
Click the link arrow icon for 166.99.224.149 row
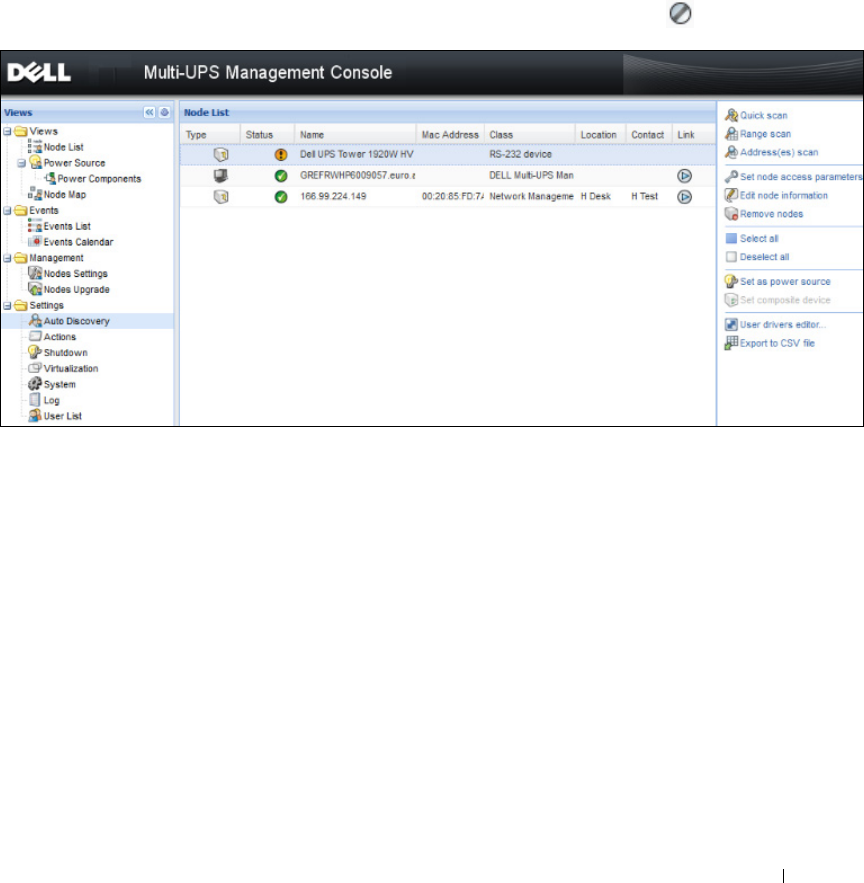pyautogui.click(x=684, y=197)
